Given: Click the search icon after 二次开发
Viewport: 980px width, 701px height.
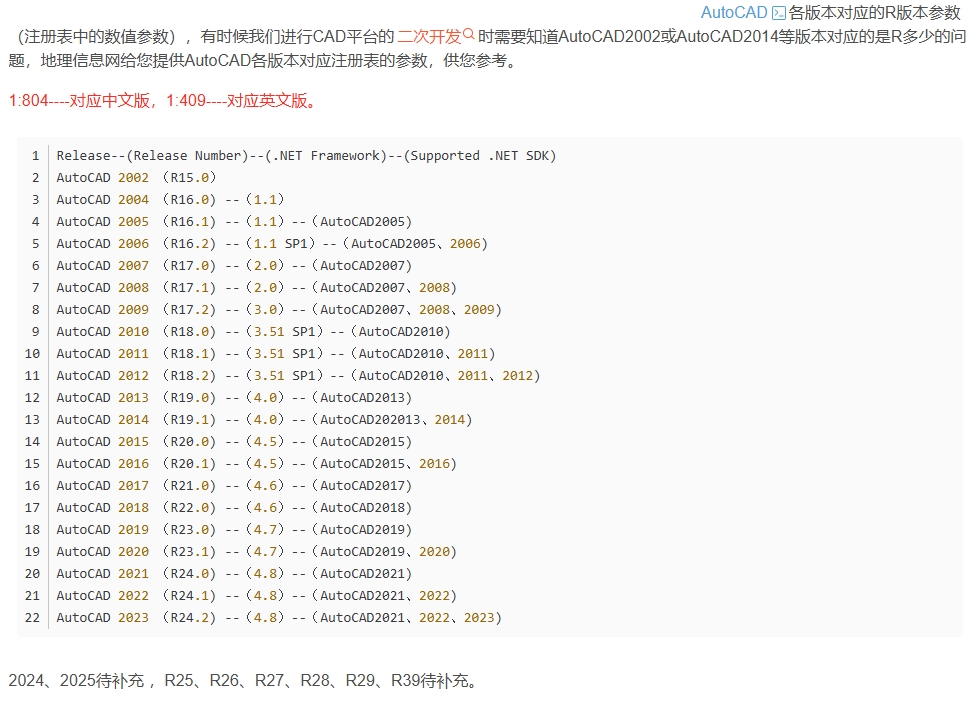Looking at the screenshot, I should (470, 36).
